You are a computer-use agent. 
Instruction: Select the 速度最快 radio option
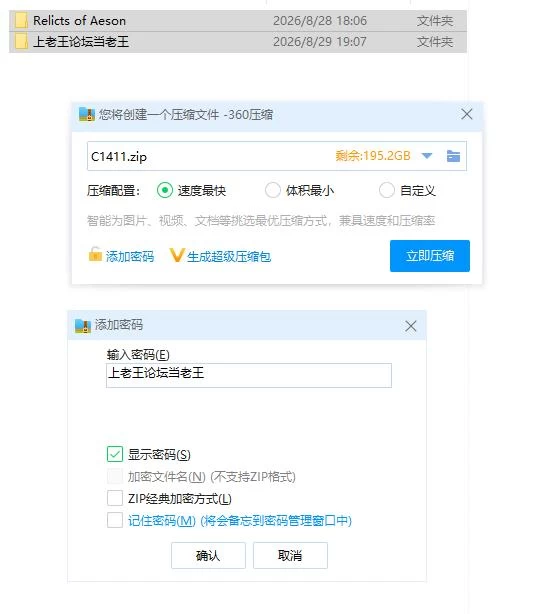165,190
